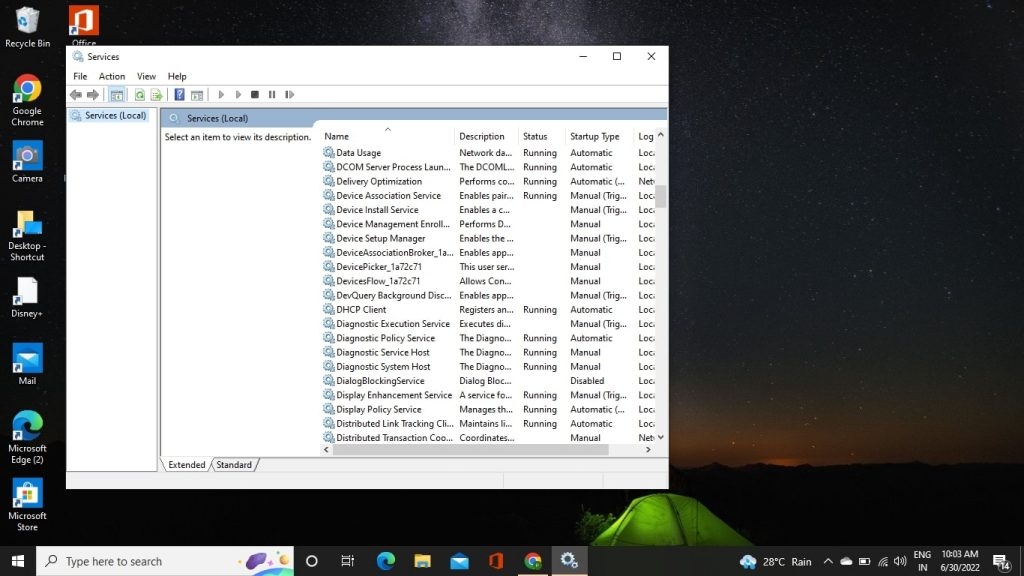This screenshot has width=1024, height=576.
Task: Click the Restart Service toolbar icon
Action: coord(289,95)
